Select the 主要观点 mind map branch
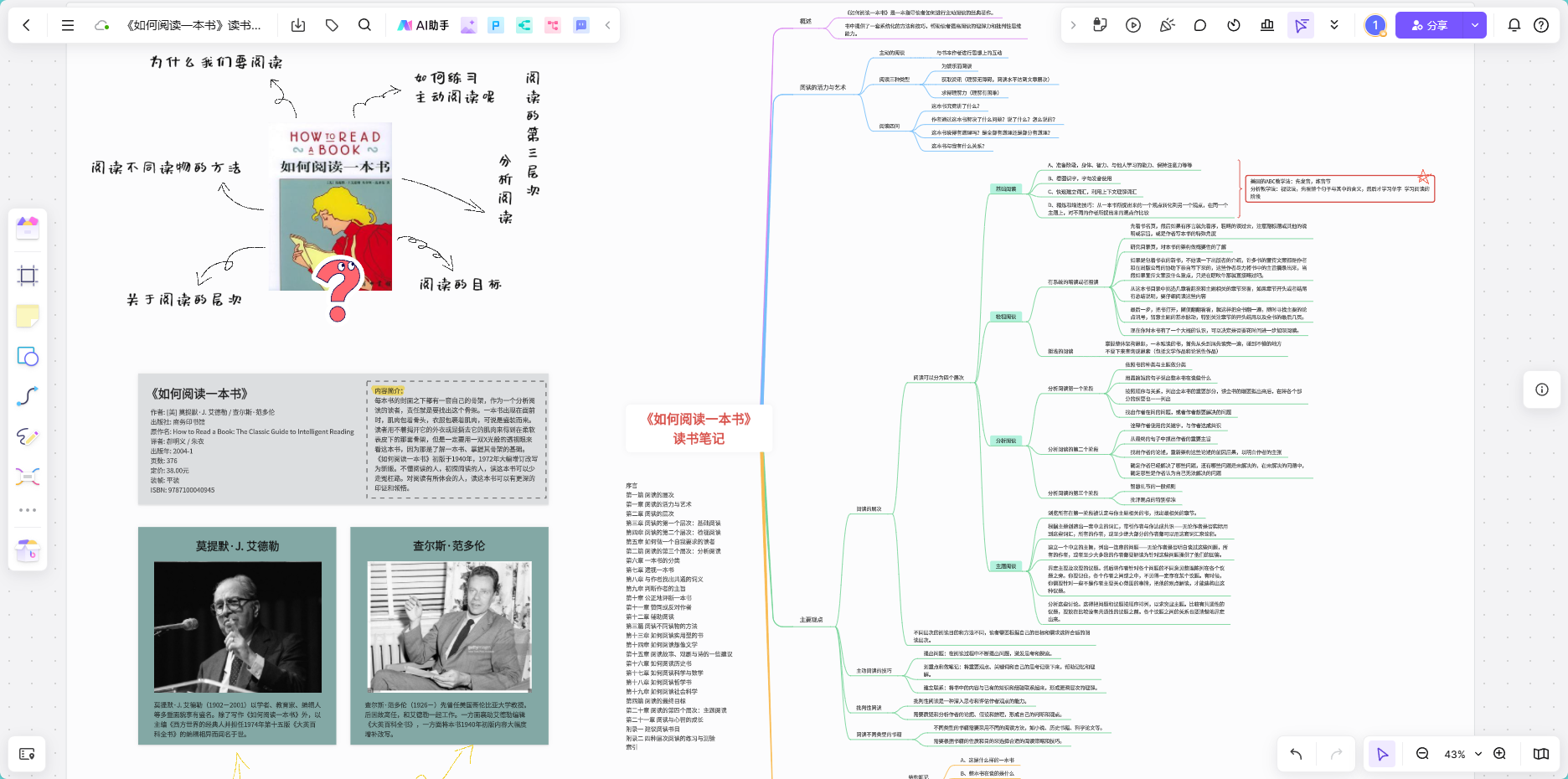The height and width of the screenshot is (779, 1568). (811, 620)
